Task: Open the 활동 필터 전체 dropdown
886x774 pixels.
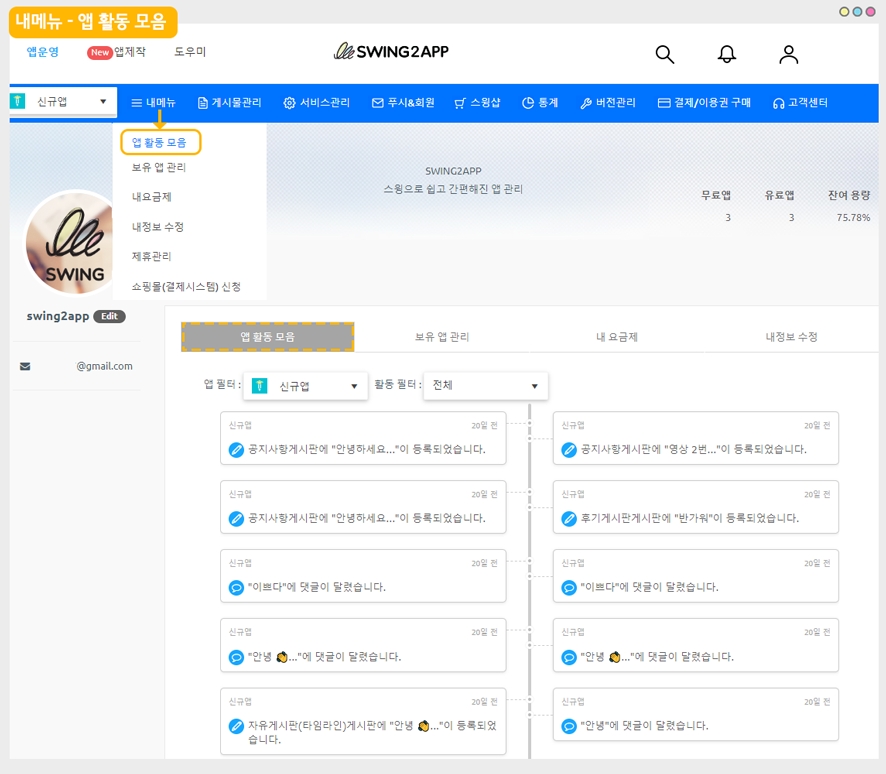Action: [485, 386]
